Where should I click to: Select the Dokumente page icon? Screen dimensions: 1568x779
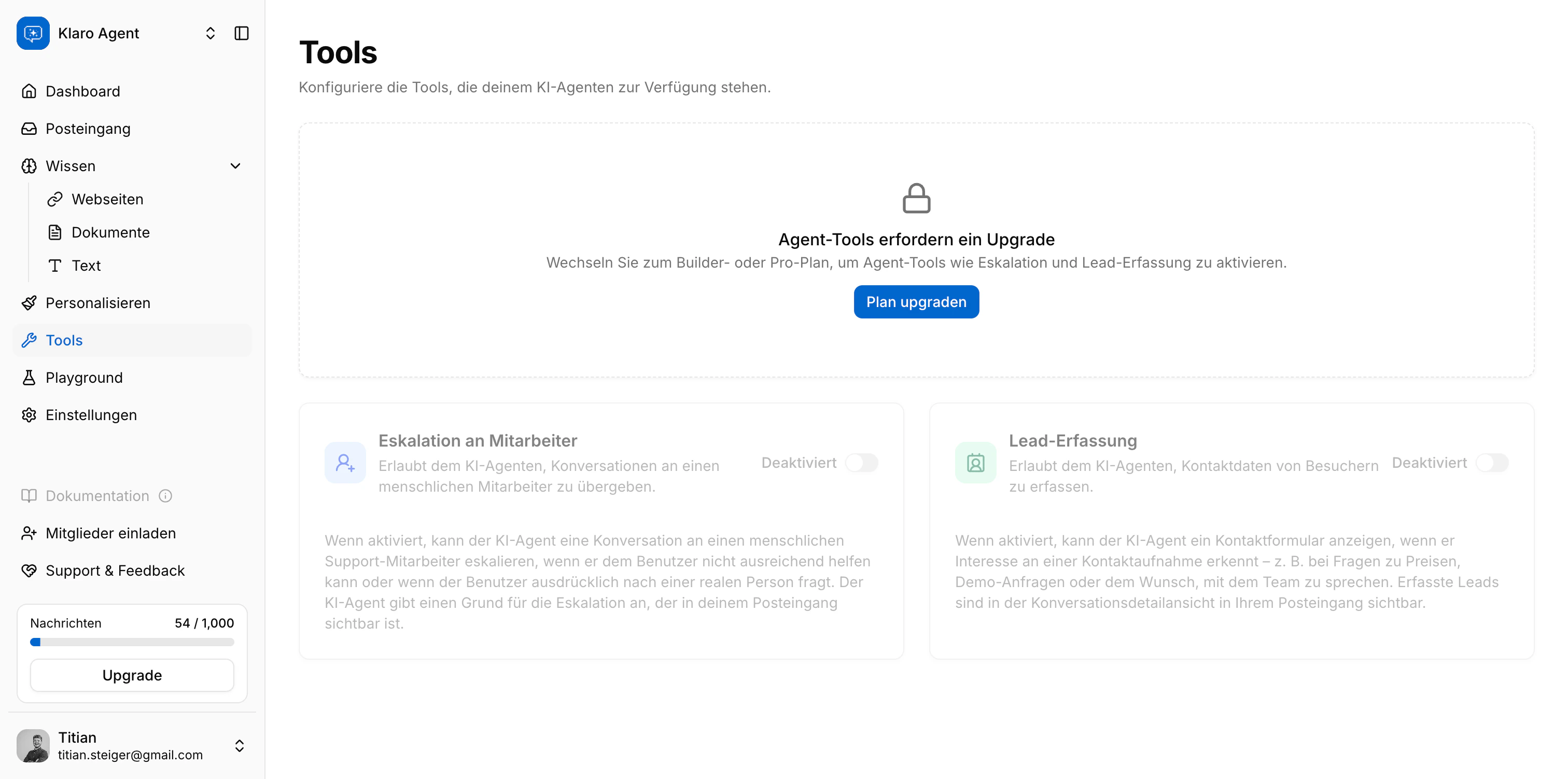(x=55, y=232)
